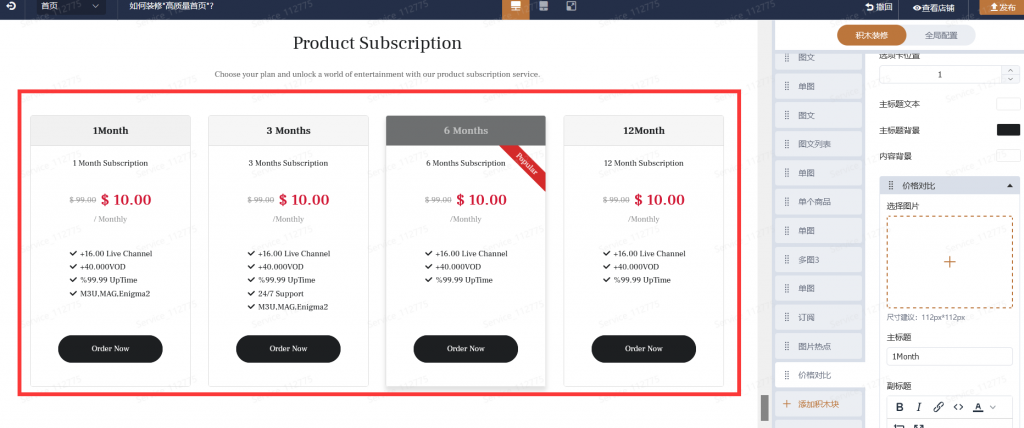Select the 图片热点 block in list
1024x428 pixels.
click(819, 346)
